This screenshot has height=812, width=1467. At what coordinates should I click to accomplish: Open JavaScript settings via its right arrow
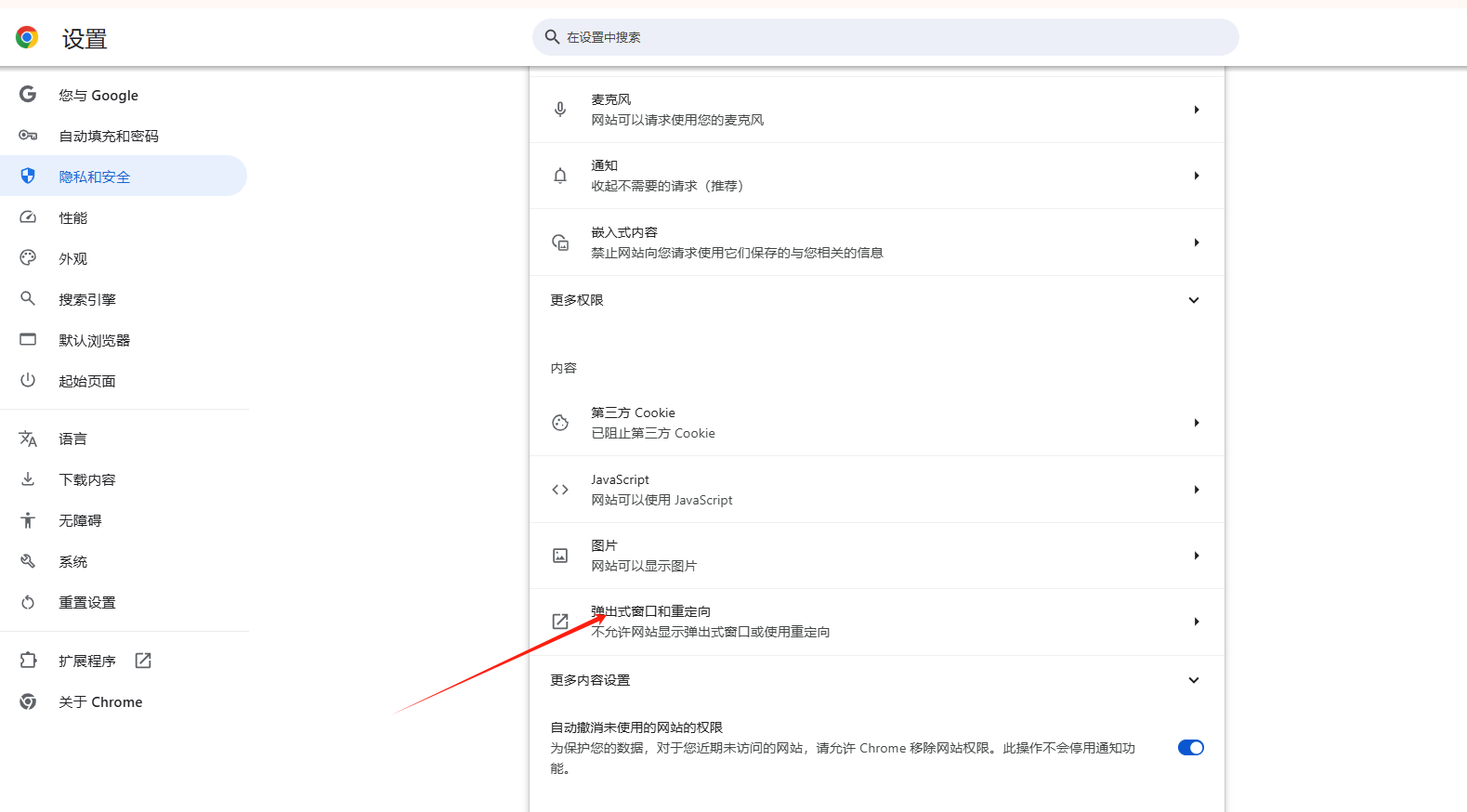coord(1197,490)
